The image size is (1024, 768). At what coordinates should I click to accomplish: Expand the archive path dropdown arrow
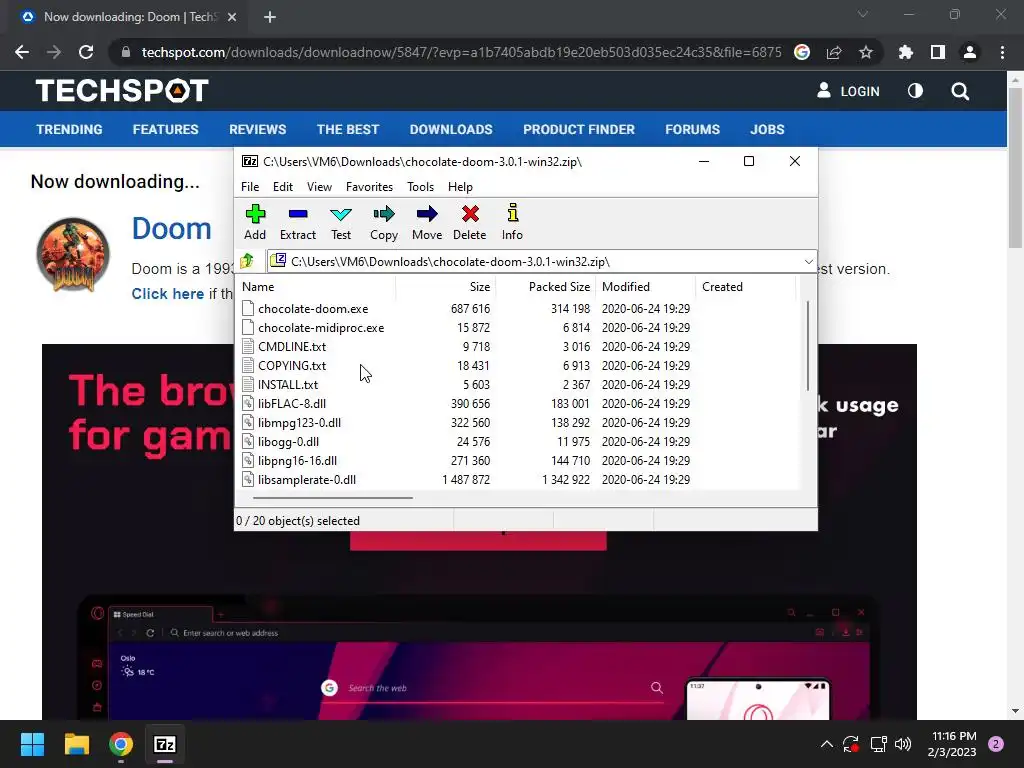[808, 261]
